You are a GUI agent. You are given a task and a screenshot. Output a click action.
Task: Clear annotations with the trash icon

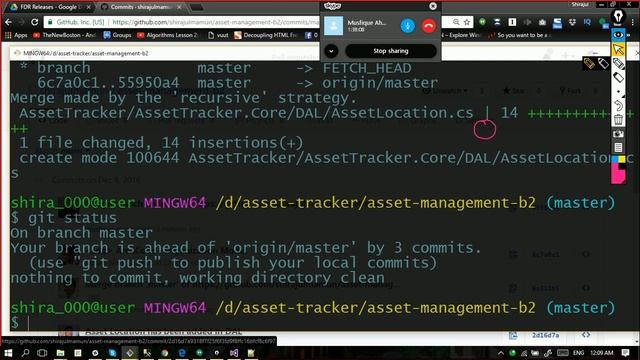[618, 120]
